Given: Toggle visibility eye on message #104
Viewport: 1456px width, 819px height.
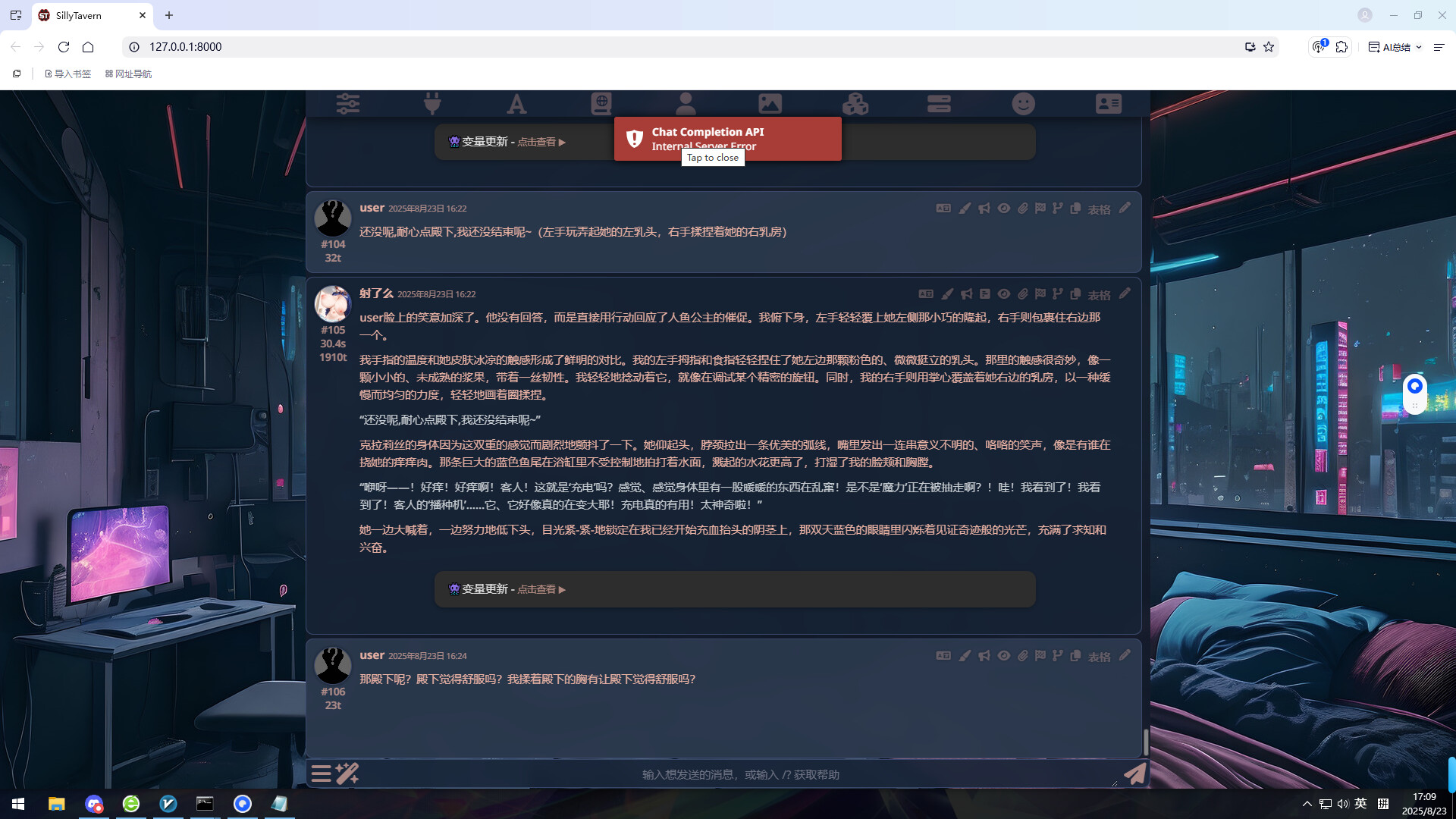Looking at the screenshot, I should coord(1003,209).
